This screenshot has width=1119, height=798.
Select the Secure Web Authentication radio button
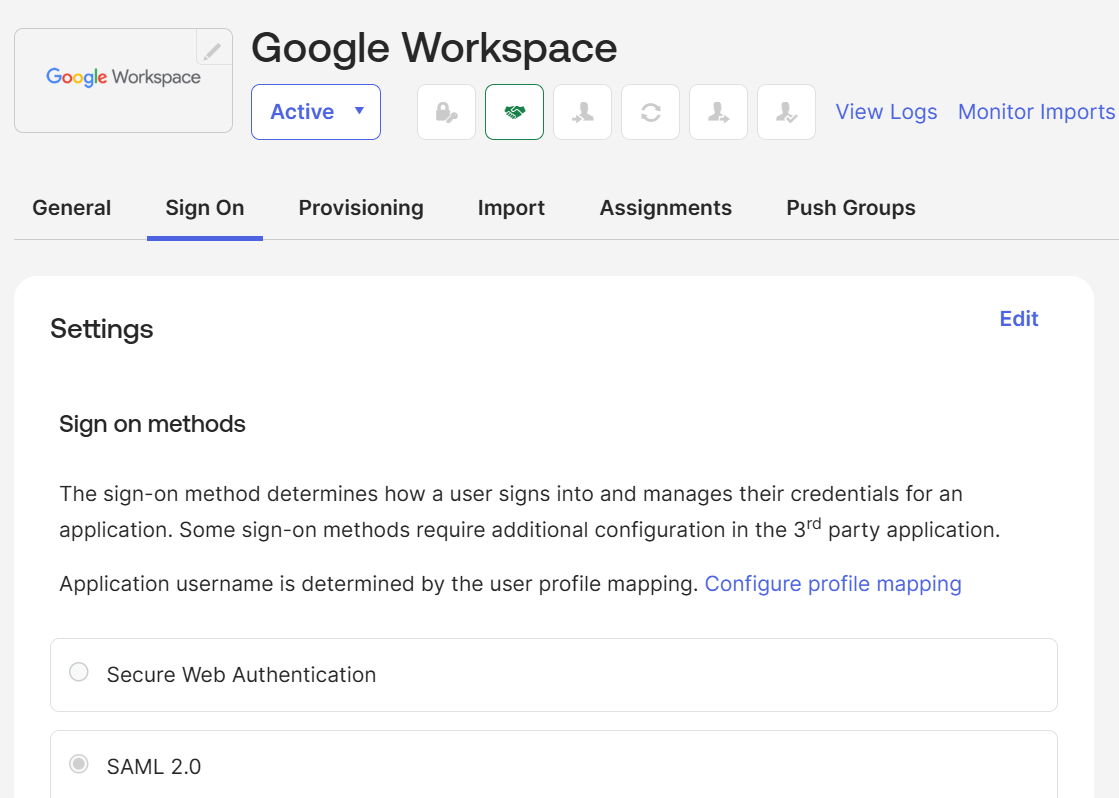[x=79, y=672]
